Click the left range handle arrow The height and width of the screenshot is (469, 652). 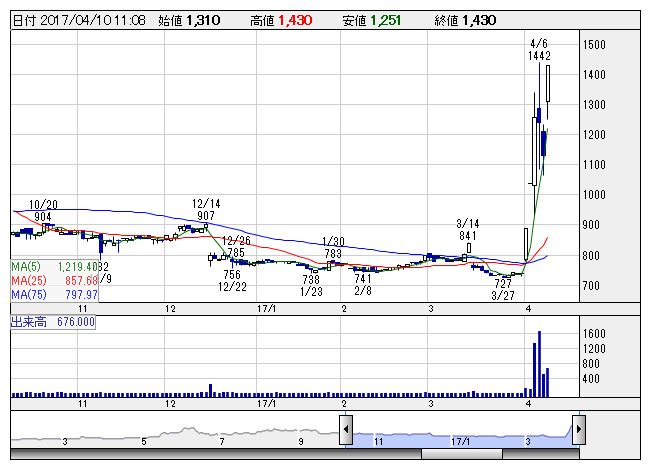pos(345,431)
